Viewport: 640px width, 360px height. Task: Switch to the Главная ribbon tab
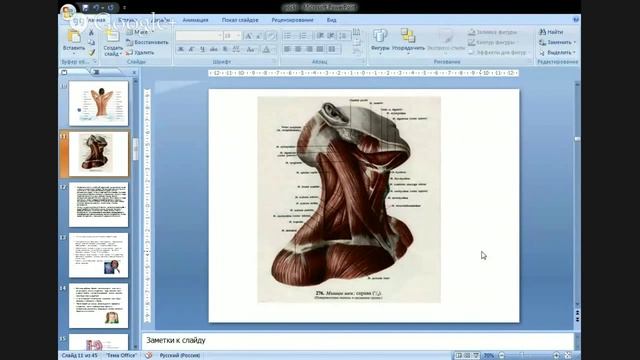pyautogui.click(x=96, y=20)
